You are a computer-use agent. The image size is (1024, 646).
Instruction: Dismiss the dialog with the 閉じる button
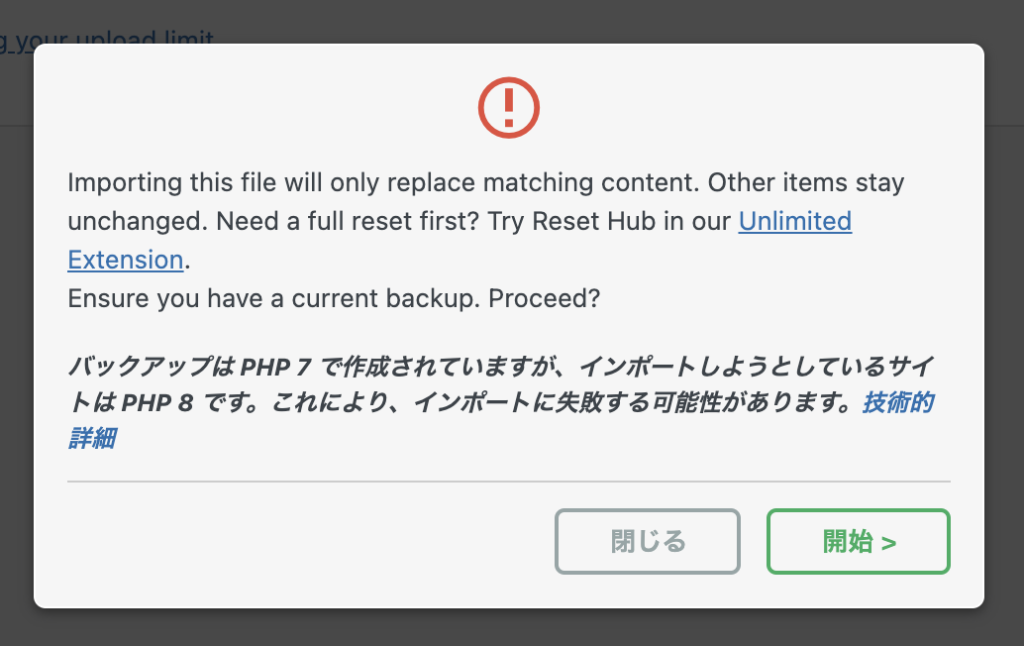pos(647,541)
